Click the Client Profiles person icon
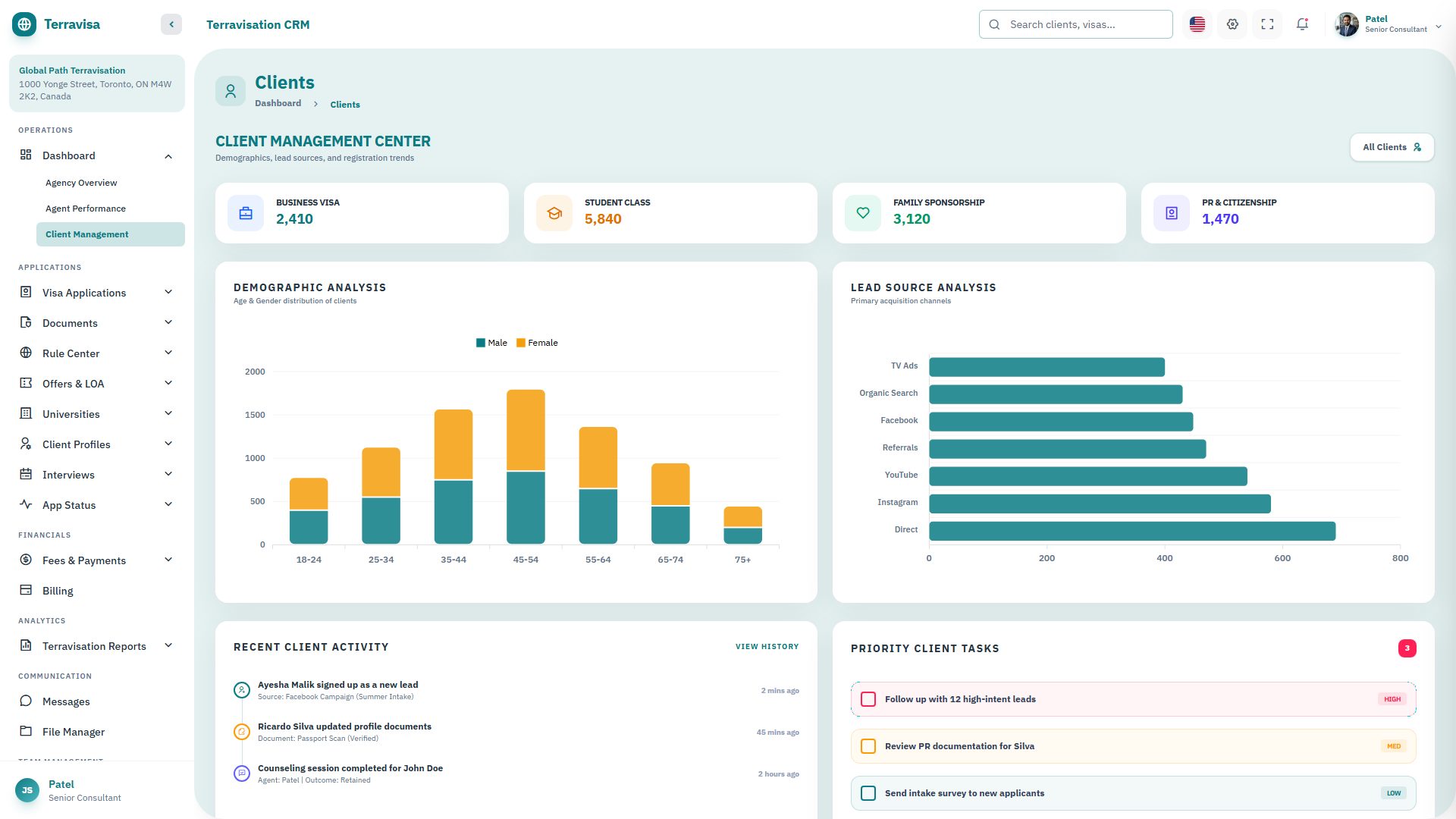 tap(26, 444)
